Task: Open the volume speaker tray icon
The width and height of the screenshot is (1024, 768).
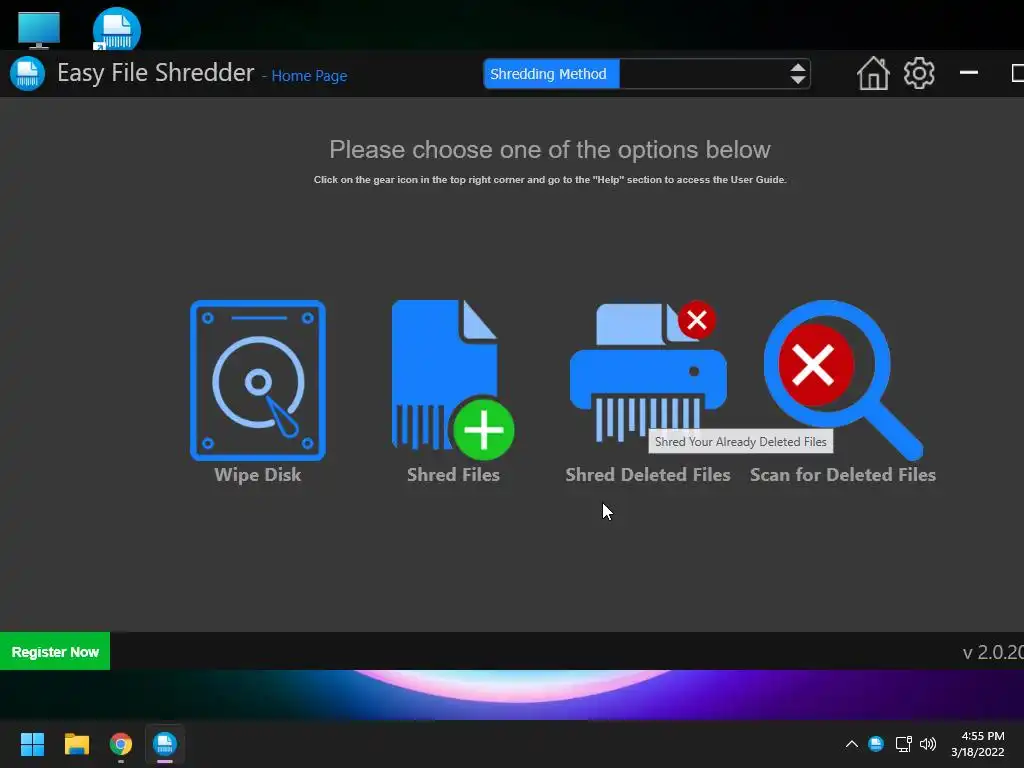Action: click(927, 744)
